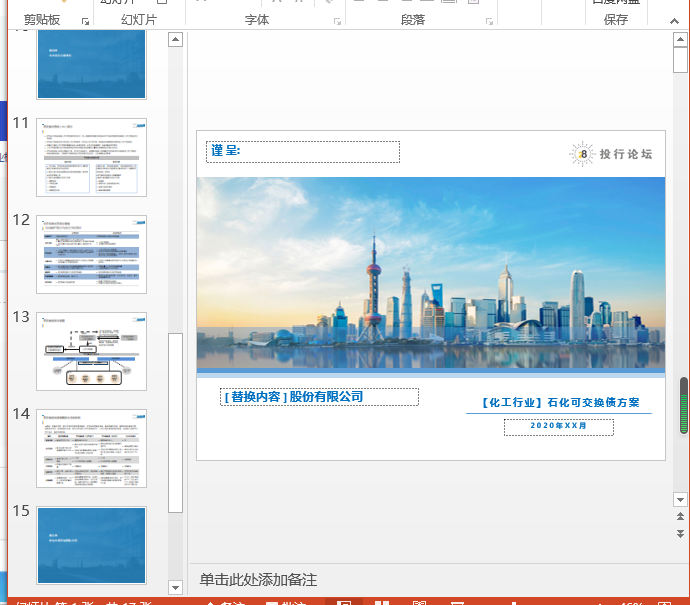Click the 保存 group label

pyautogui.click(x=616, y=20)
